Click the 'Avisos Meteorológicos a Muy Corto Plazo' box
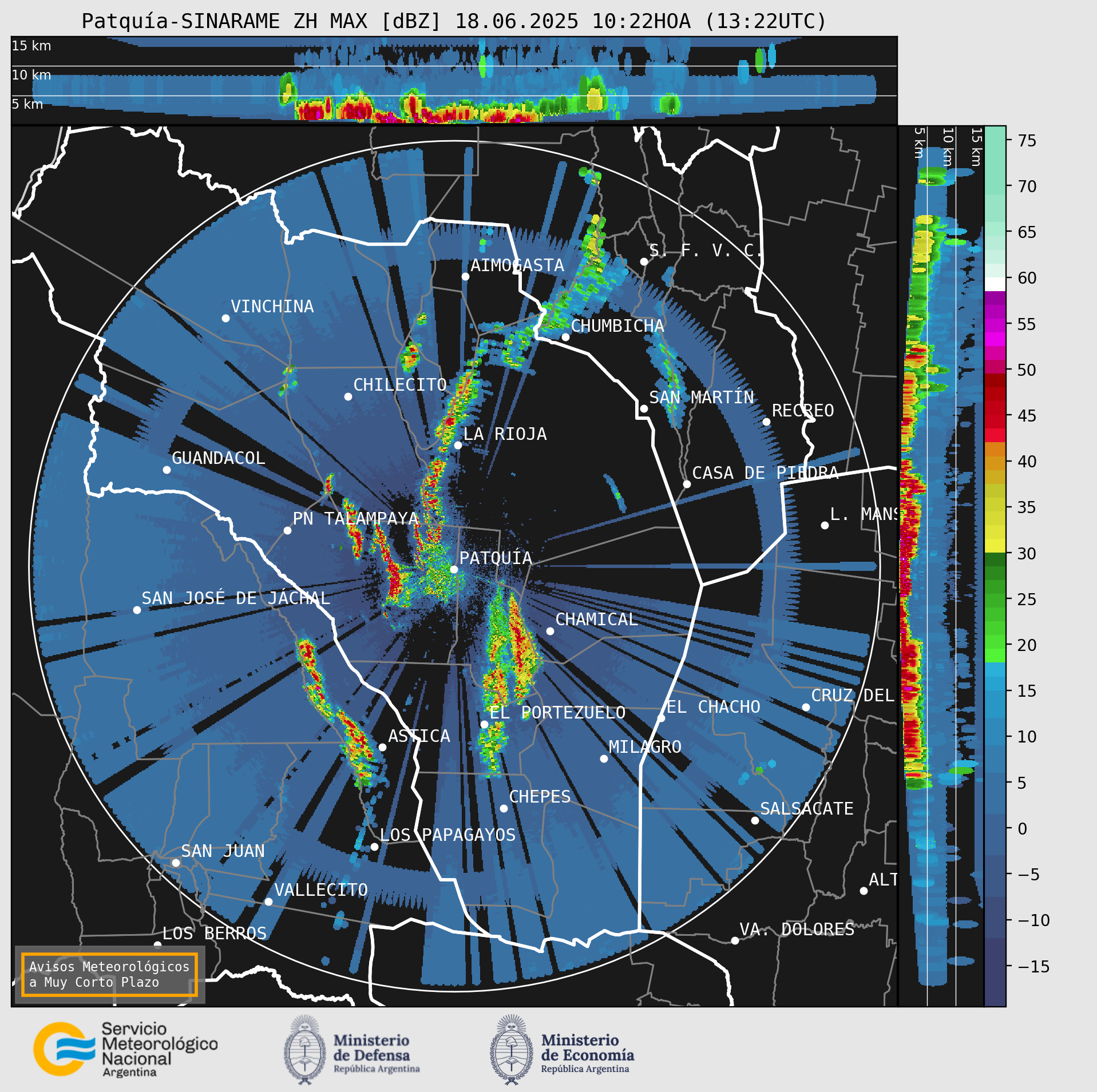The height and width of the screenshot is (1092, 1097). [109, 975]
